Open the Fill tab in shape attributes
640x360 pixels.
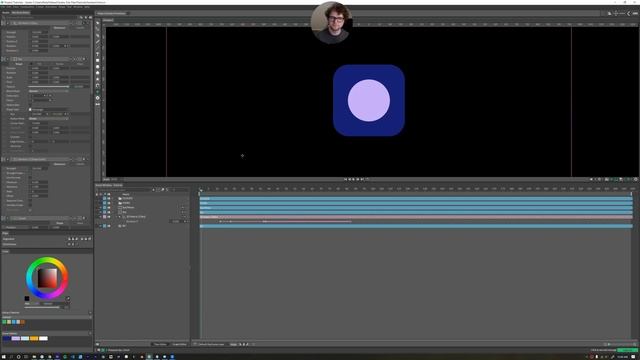pos(39,64)
